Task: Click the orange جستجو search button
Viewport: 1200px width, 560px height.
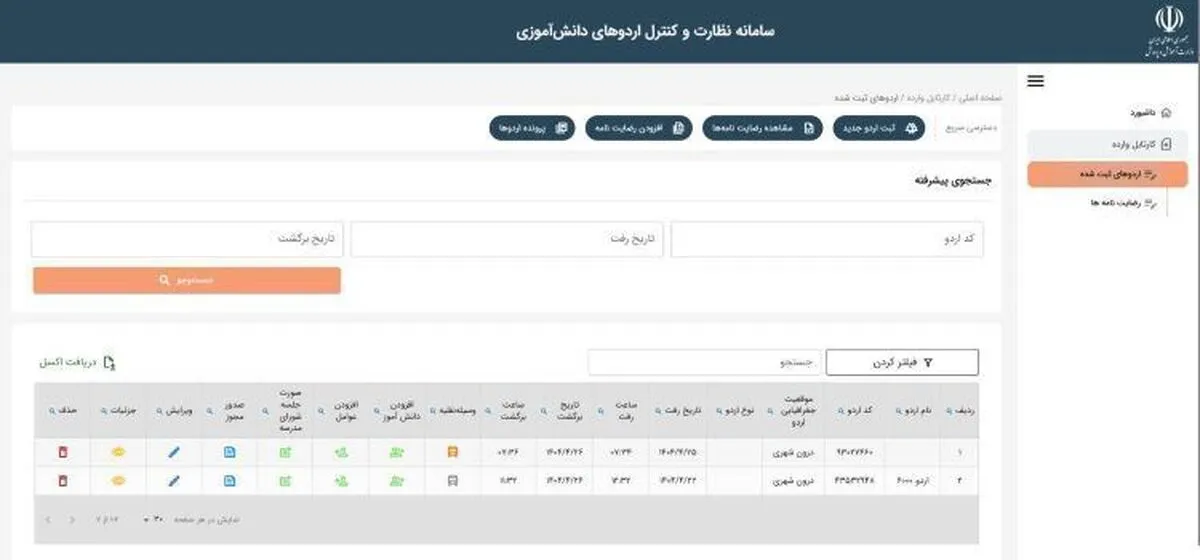Action: 186,280
